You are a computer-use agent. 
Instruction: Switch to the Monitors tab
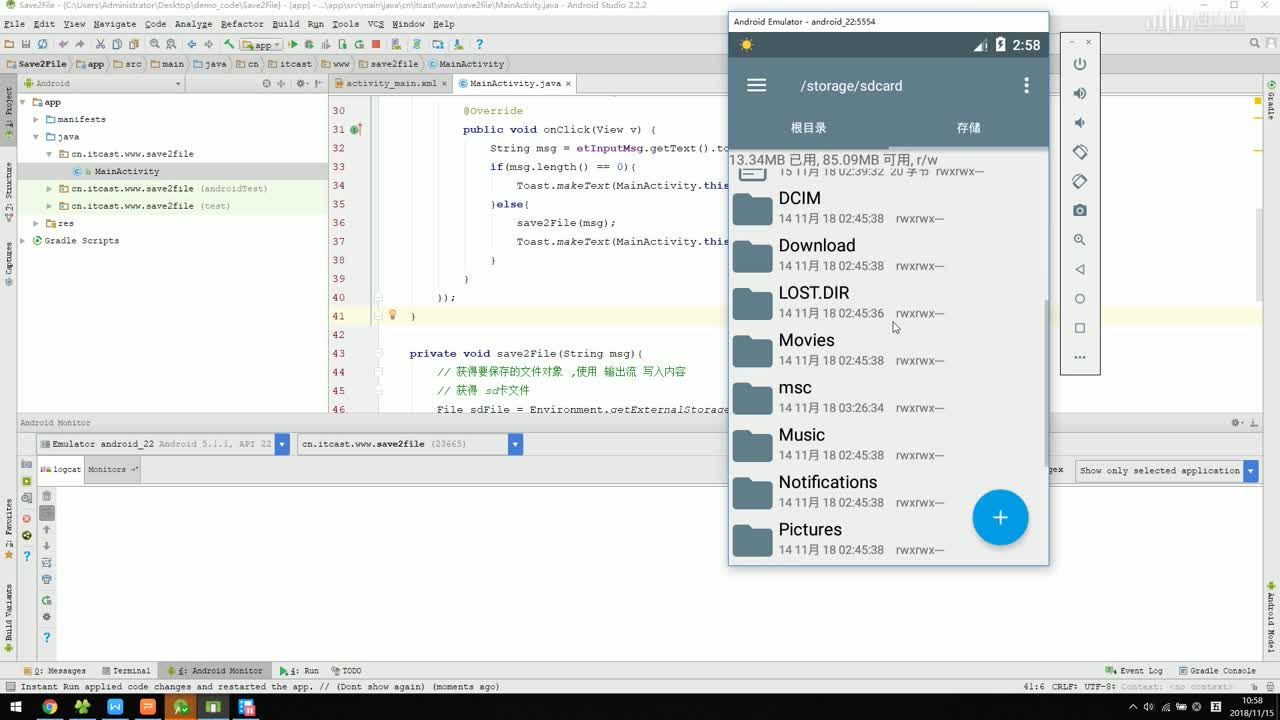point(112,469)
